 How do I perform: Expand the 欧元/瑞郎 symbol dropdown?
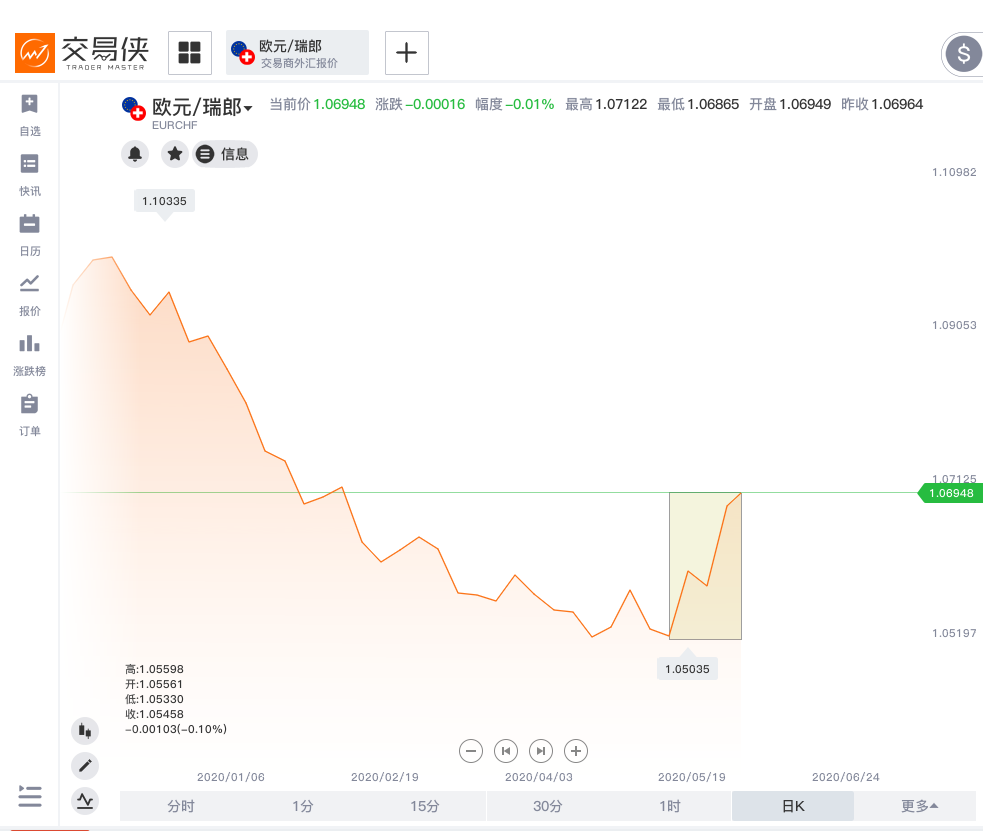(x=248, y=108)
